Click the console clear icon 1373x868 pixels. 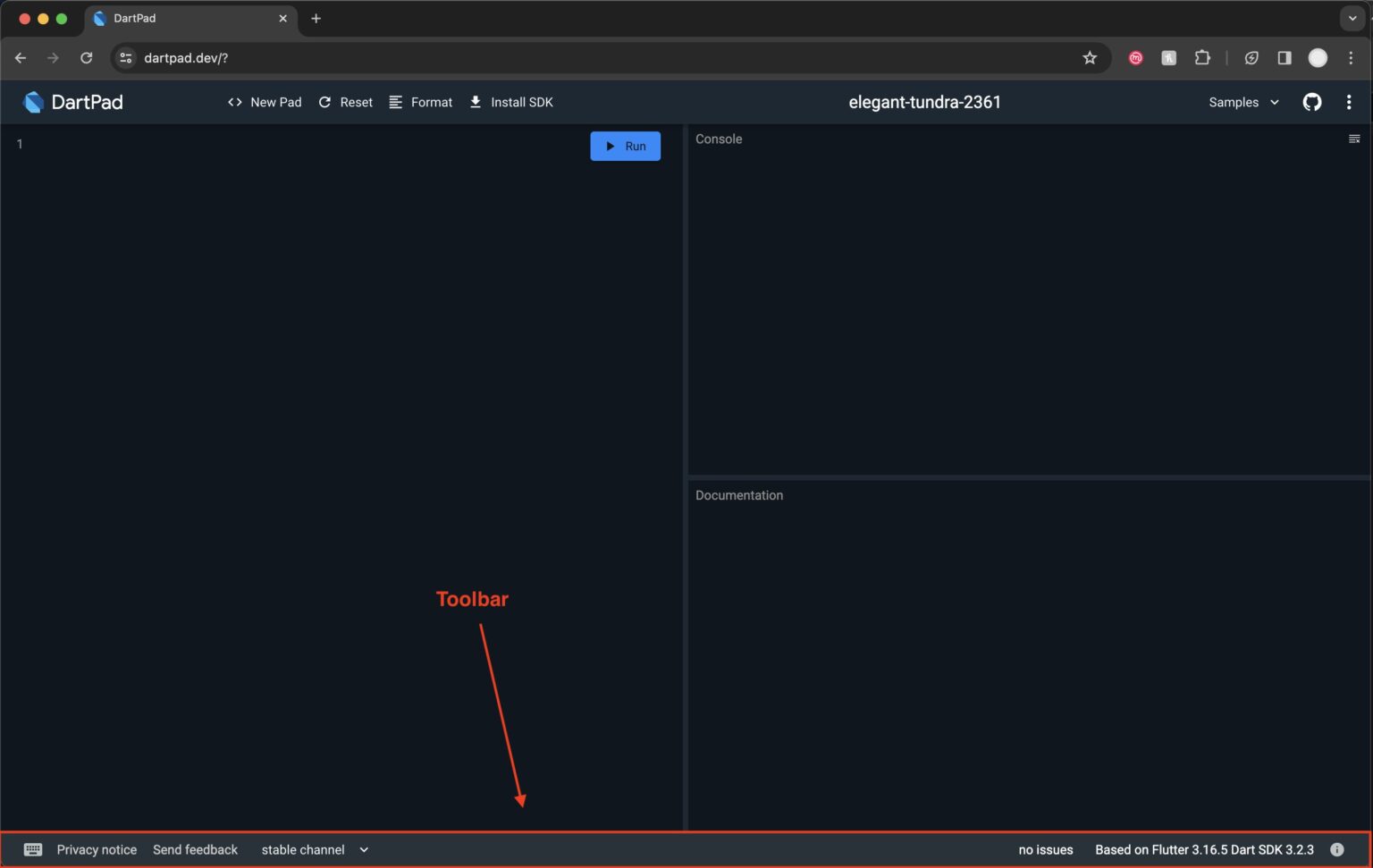point(1353,139)
